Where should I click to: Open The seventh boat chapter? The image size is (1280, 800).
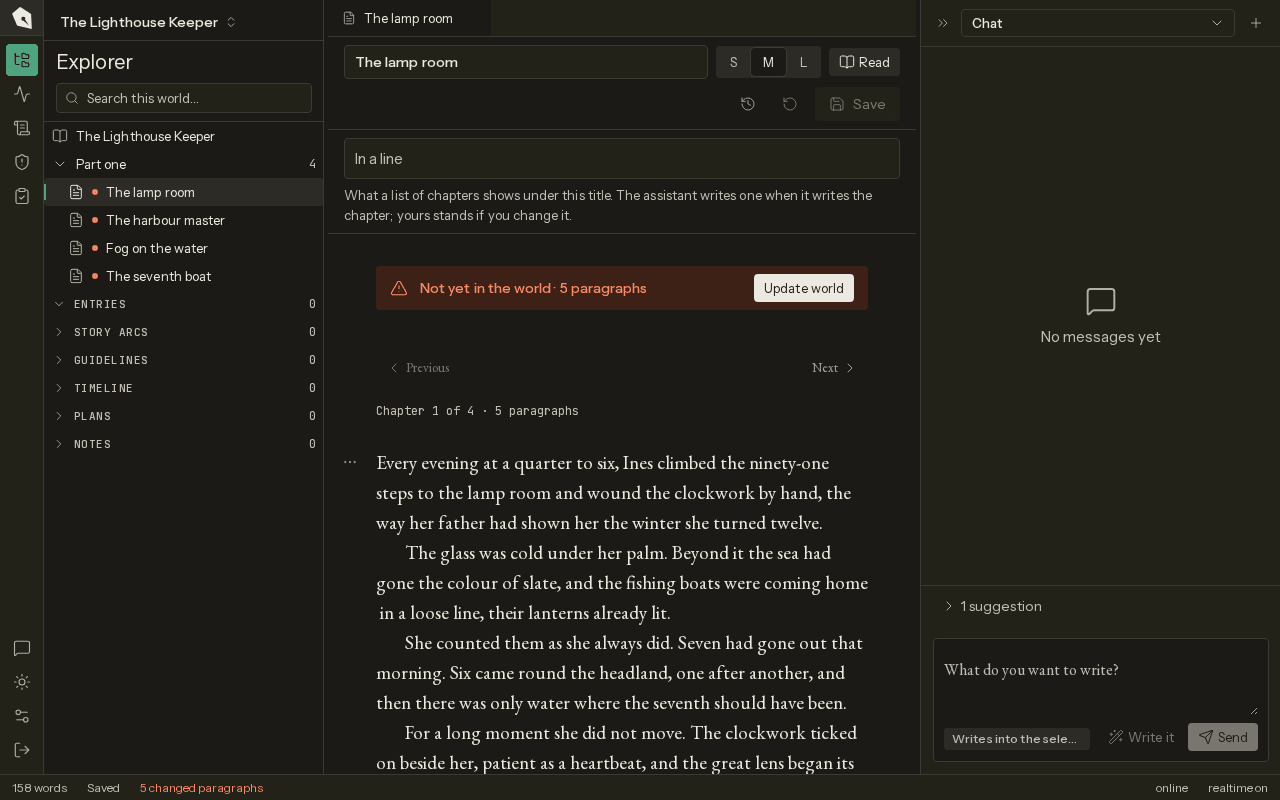[x=184, y=276]
